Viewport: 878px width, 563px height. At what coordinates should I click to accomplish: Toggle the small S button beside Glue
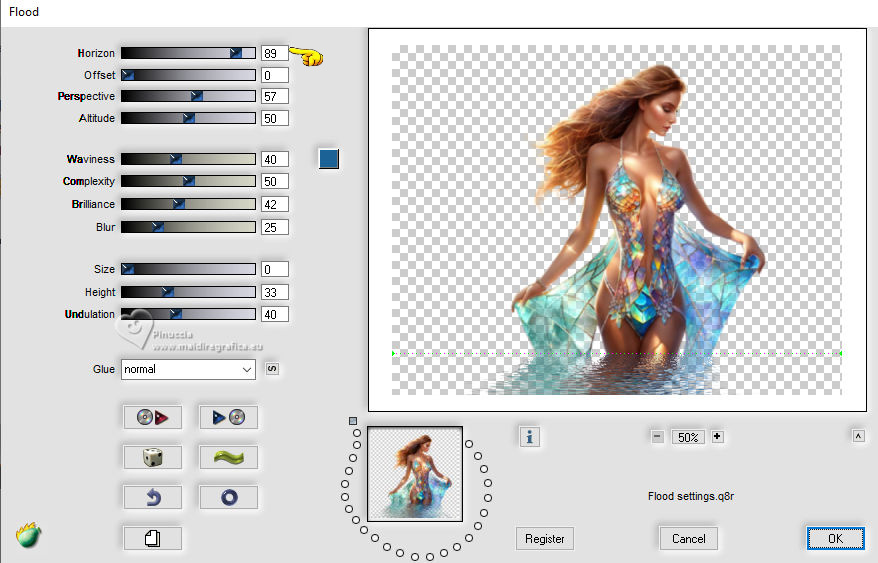coord(271,369)
